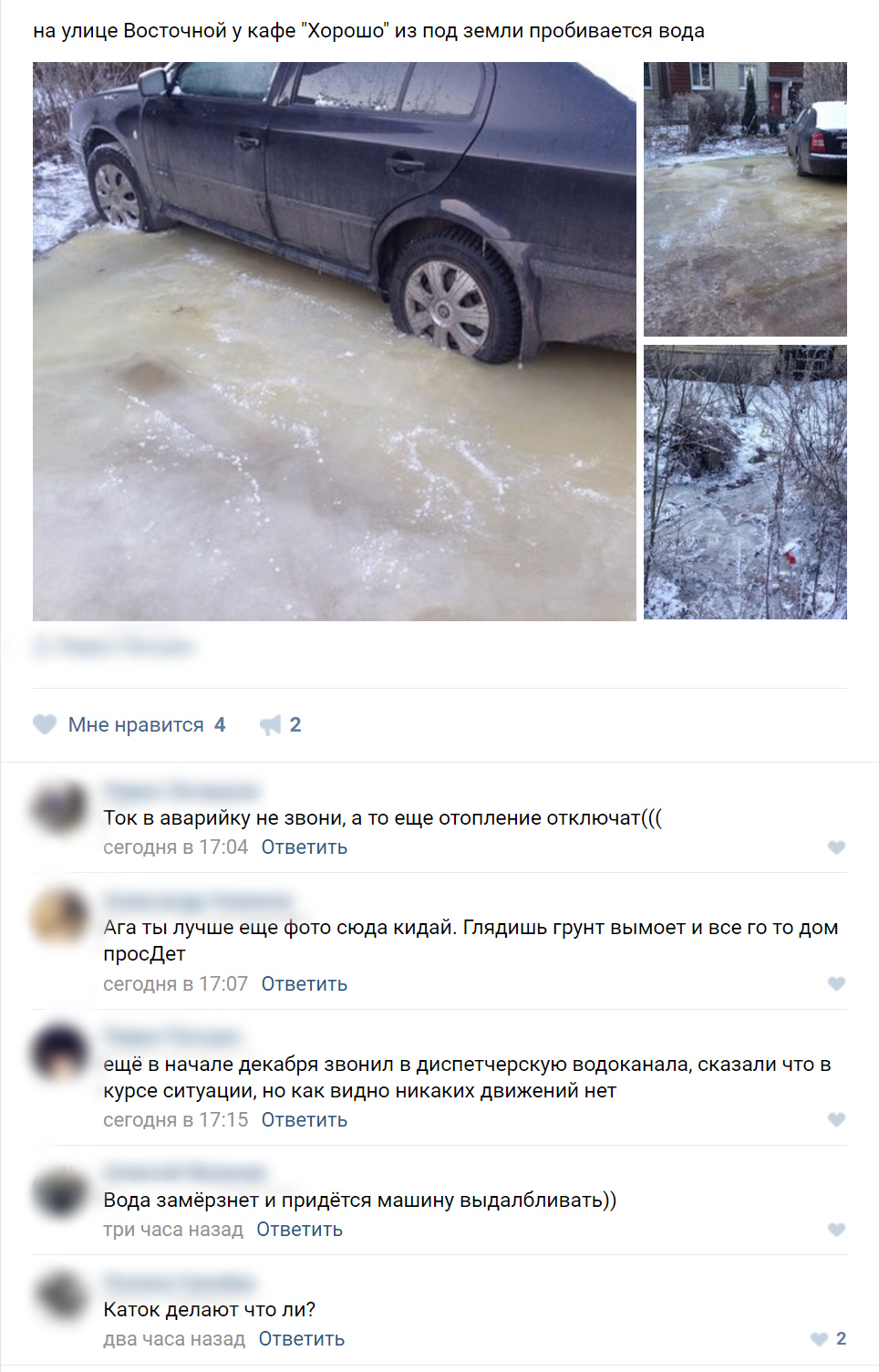This screenshot has height=1372, width=879.
Task: Open the top-right flooded yard photo
Action: [745, 199]
